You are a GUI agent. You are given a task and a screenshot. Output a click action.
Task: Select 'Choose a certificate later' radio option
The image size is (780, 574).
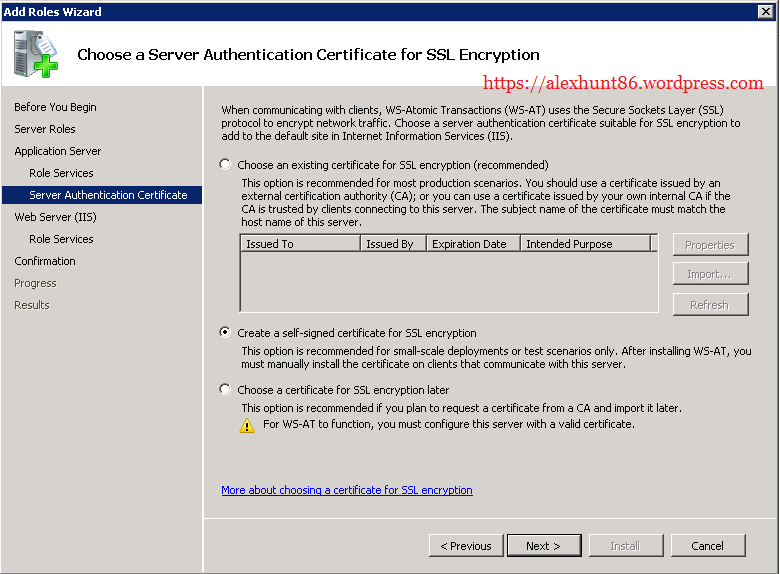(225, 390)
